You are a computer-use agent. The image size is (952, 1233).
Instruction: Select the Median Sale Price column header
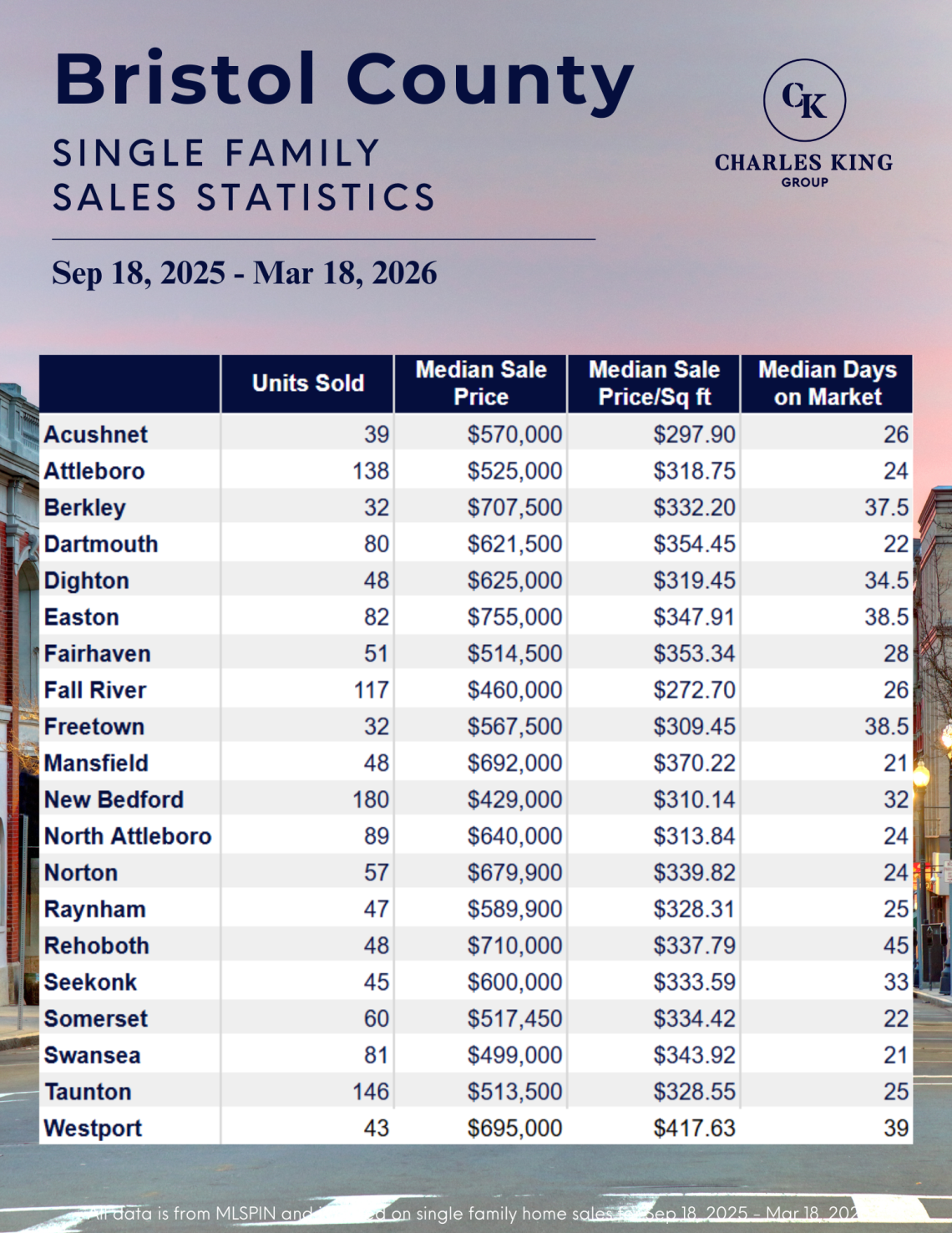coord(481,383)
